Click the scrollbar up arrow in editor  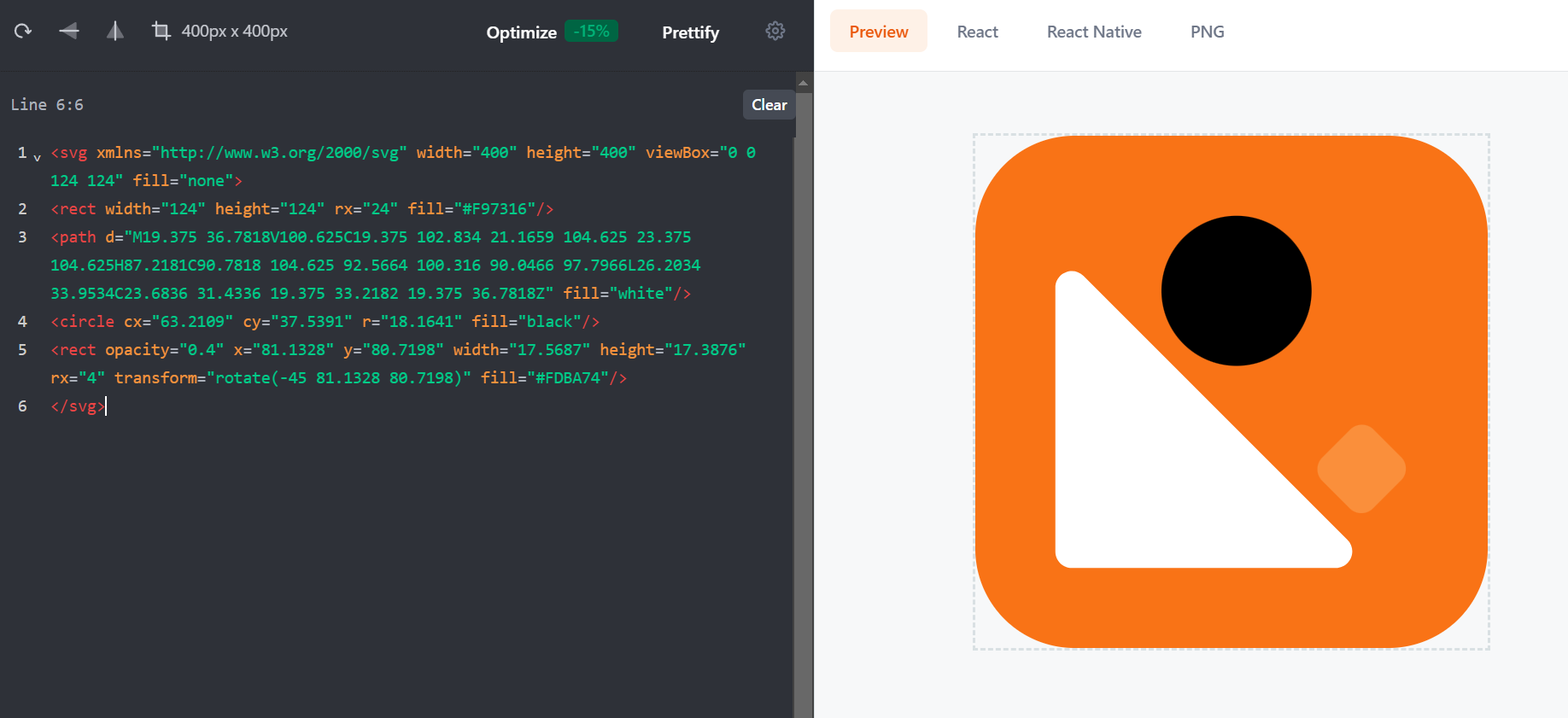coord(803,83)
